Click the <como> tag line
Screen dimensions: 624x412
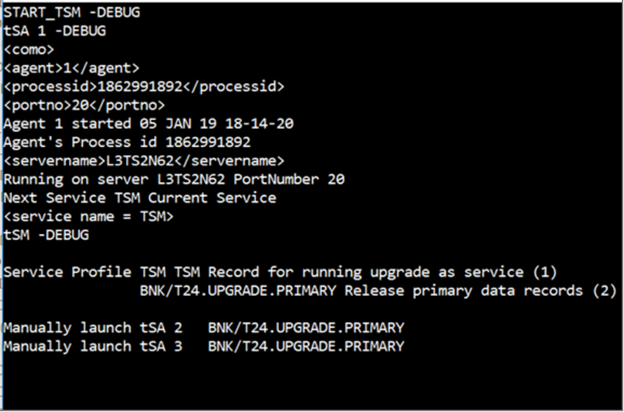point(29,48)
